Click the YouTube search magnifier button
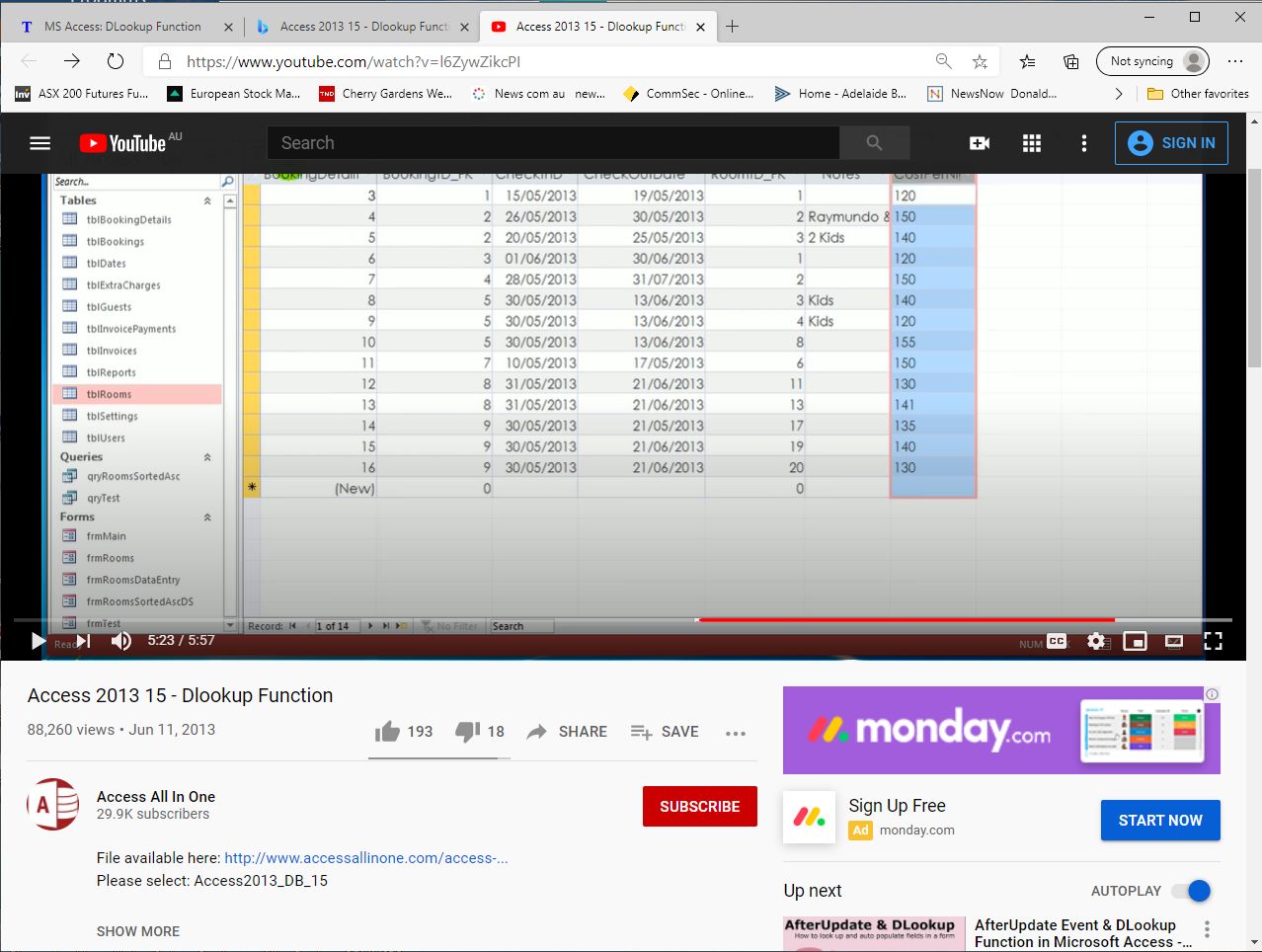The image size is (1262, 952). click(874, 143)
